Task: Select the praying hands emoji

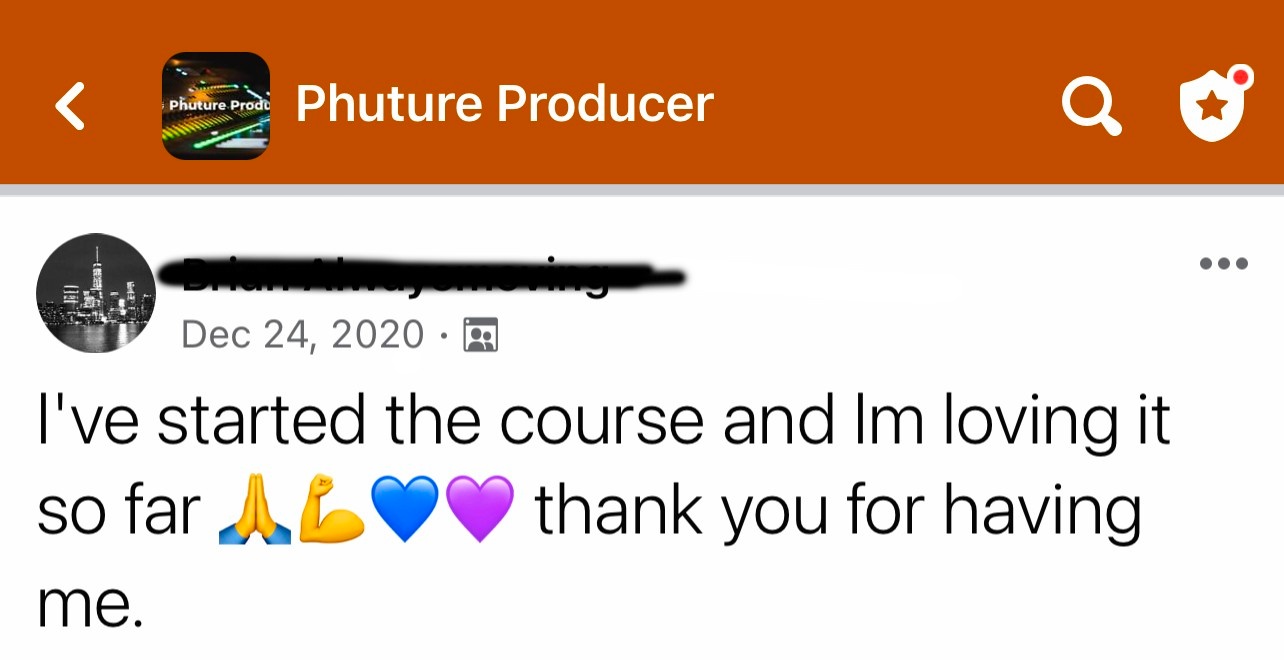Action: point(255,509)
